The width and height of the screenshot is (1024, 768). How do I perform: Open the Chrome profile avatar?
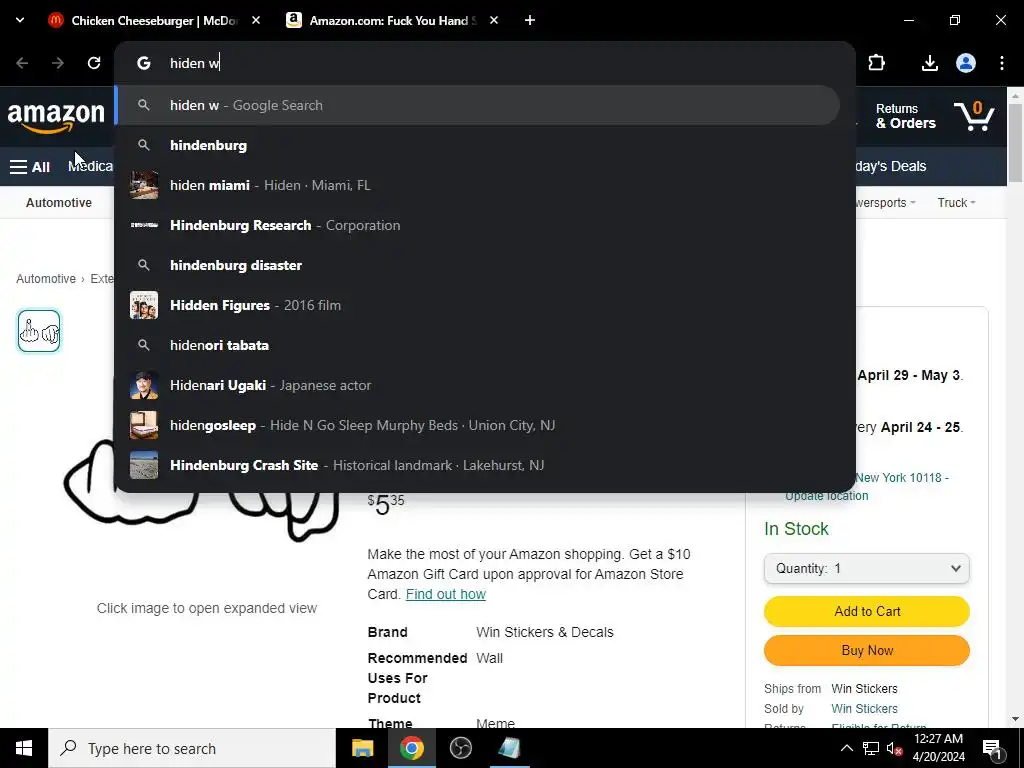[x=966, y=63]
